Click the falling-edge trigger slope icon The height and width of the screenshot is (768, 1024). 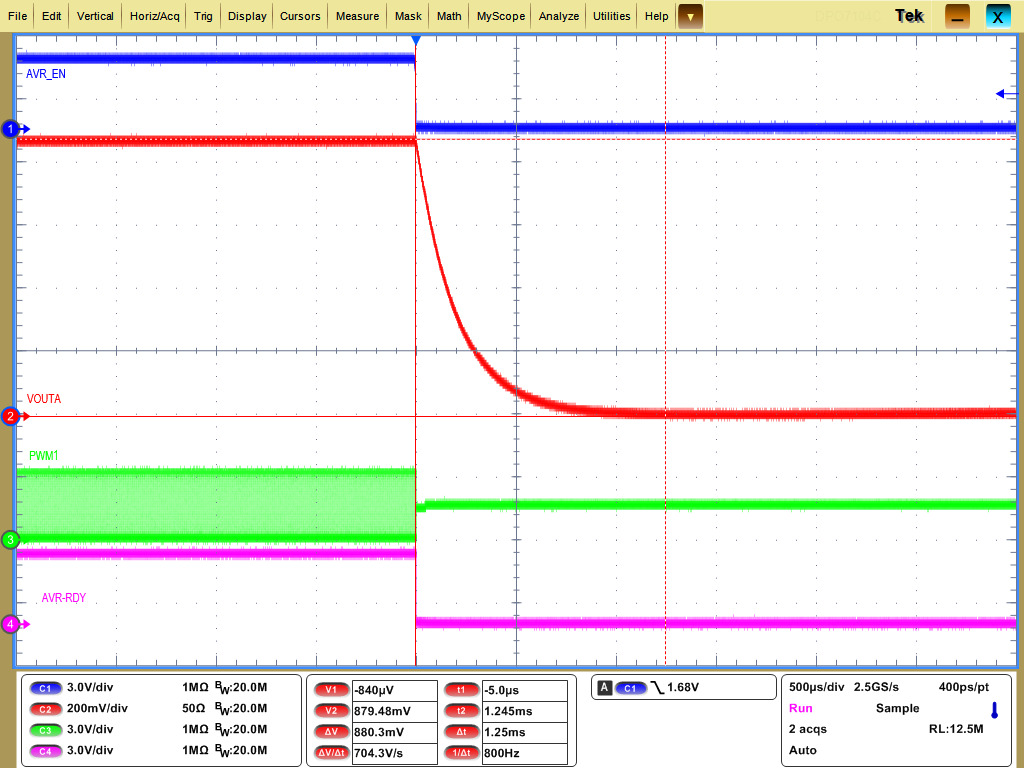[x=657, y=687]
